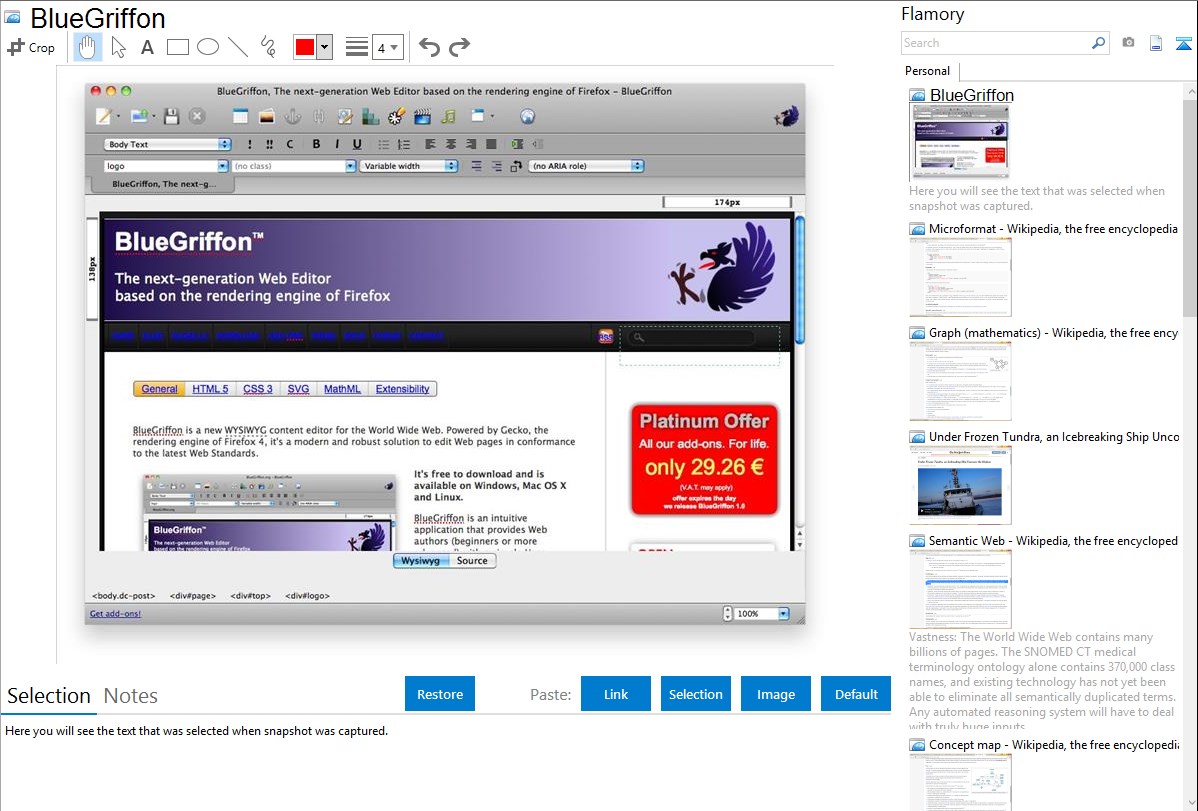Click the magnifier search icon

(x=1099, y=43)
